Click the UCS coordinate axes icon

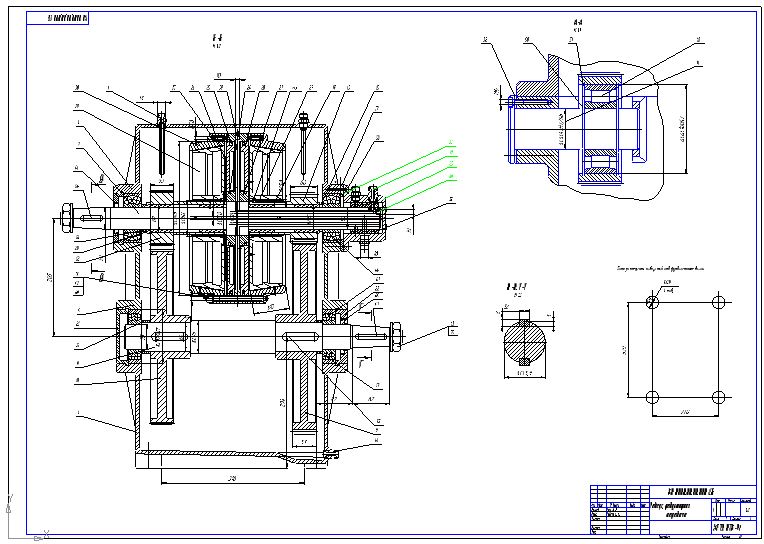click(27, 518)
